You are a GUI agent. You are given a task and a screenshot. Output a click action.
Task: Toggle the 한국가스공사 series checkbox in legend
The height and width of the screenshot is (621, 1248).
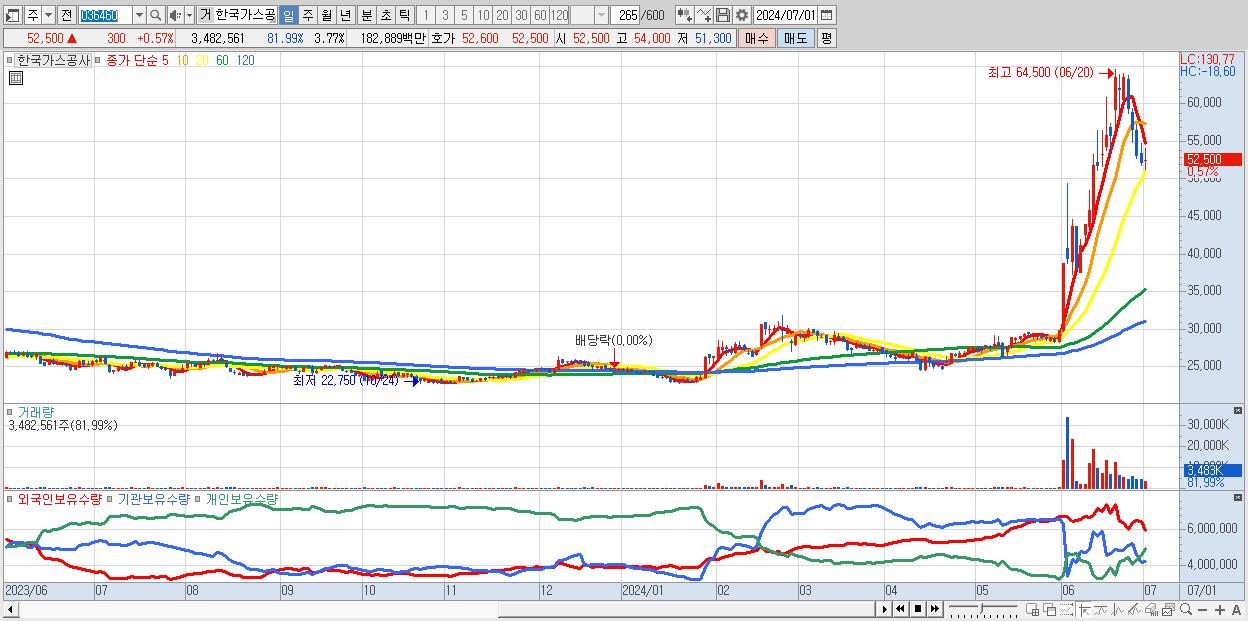(x=10, y=60)
